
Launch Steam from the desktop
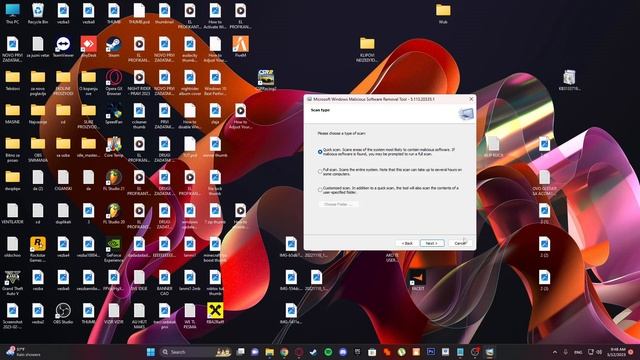[114, 47]
